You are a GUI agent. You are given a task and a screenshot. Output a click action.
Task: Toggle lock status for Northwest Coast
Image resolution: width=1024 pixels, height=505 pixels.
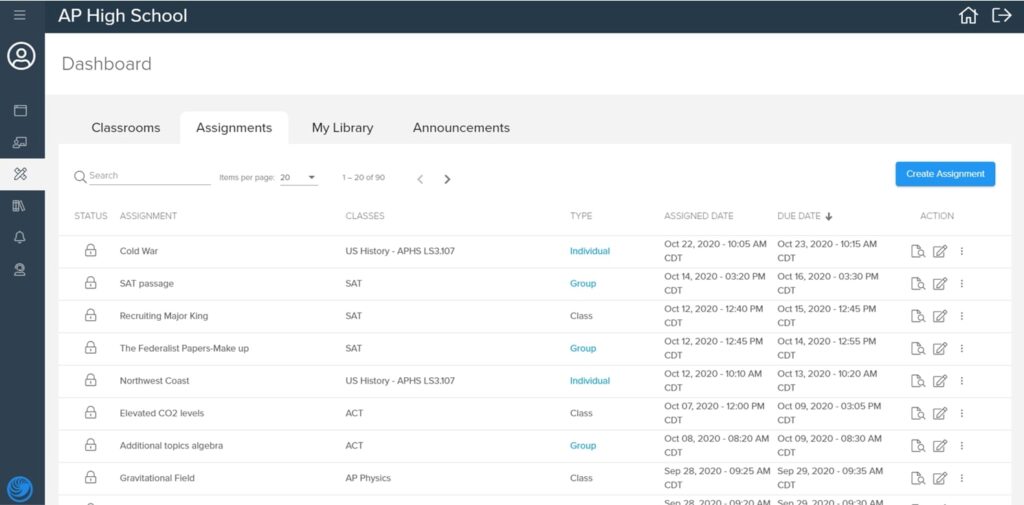(90, 381)
